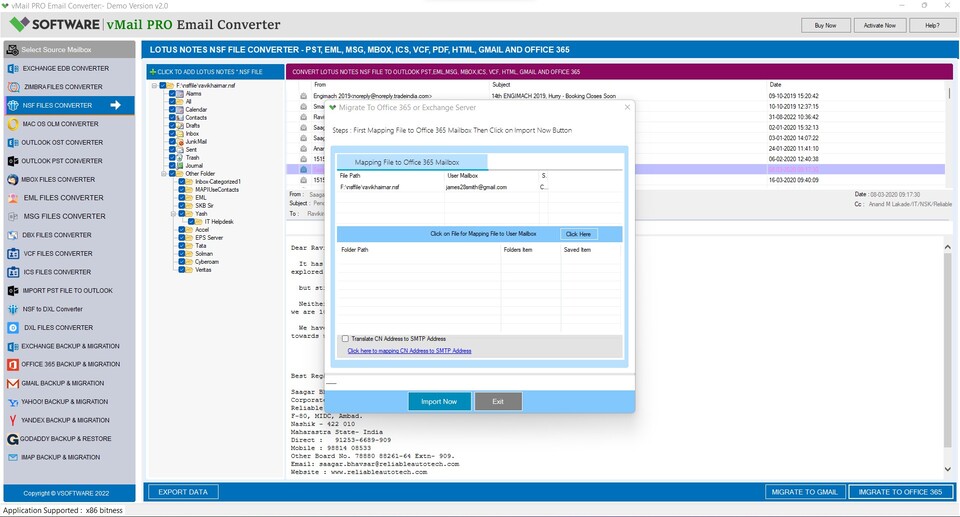The image size is (960, 517).
Task: Open the Outlook OST Converter icon
Action: (x=13, y=142)
